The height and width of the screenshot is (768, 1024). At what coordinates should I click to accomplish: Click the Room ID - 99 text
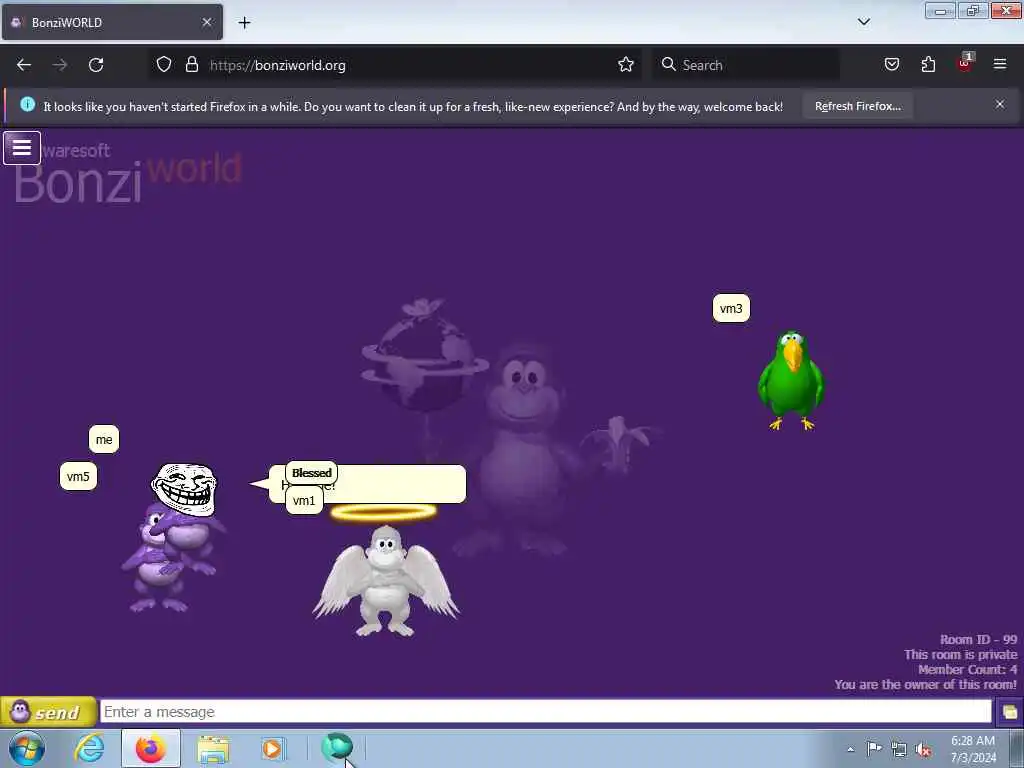pos(978,639)
